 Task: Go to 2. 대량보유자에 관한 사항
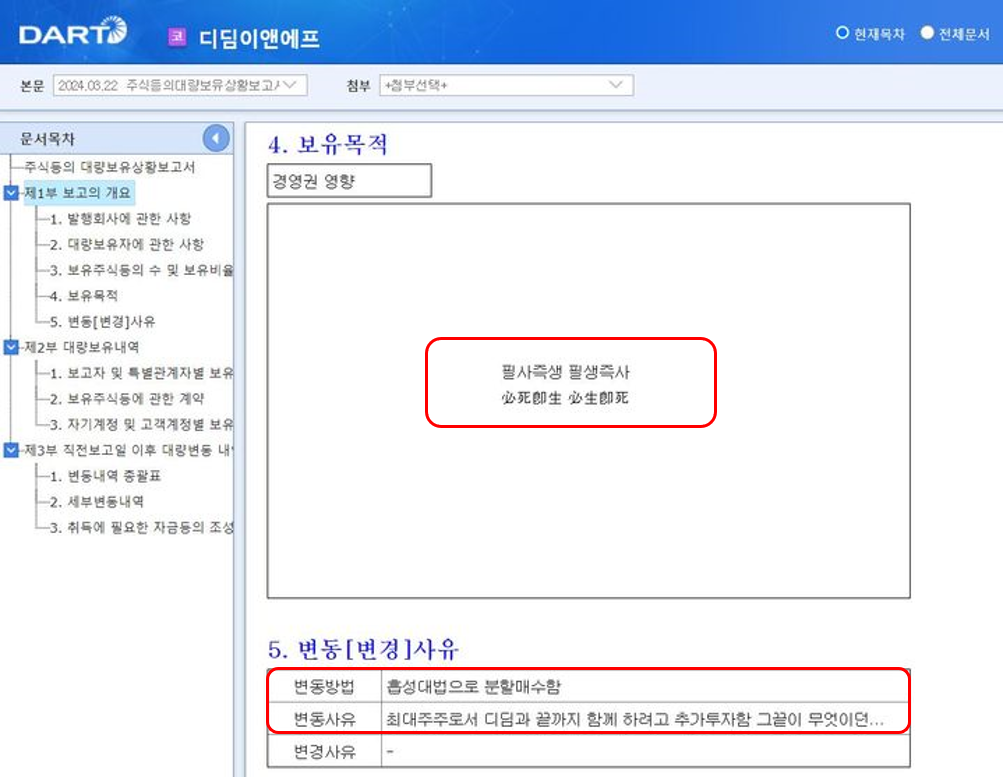pos(127,244)
